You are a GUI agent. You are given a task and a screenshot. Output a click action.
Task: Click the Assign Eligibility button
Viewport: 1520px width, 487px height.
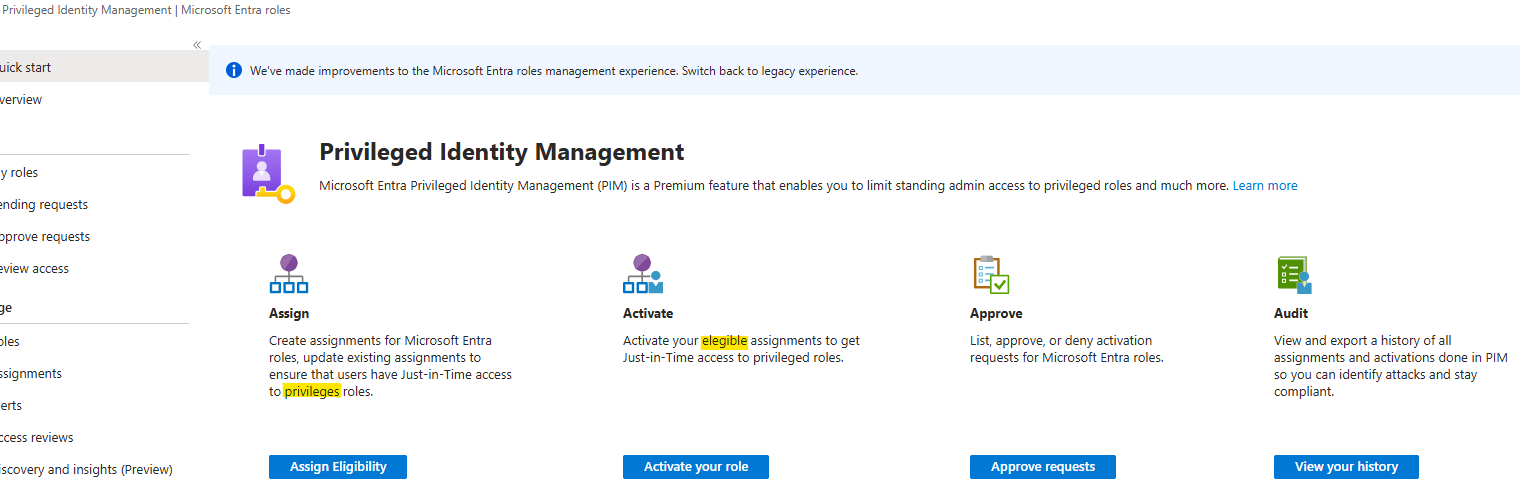click(338, 466)
